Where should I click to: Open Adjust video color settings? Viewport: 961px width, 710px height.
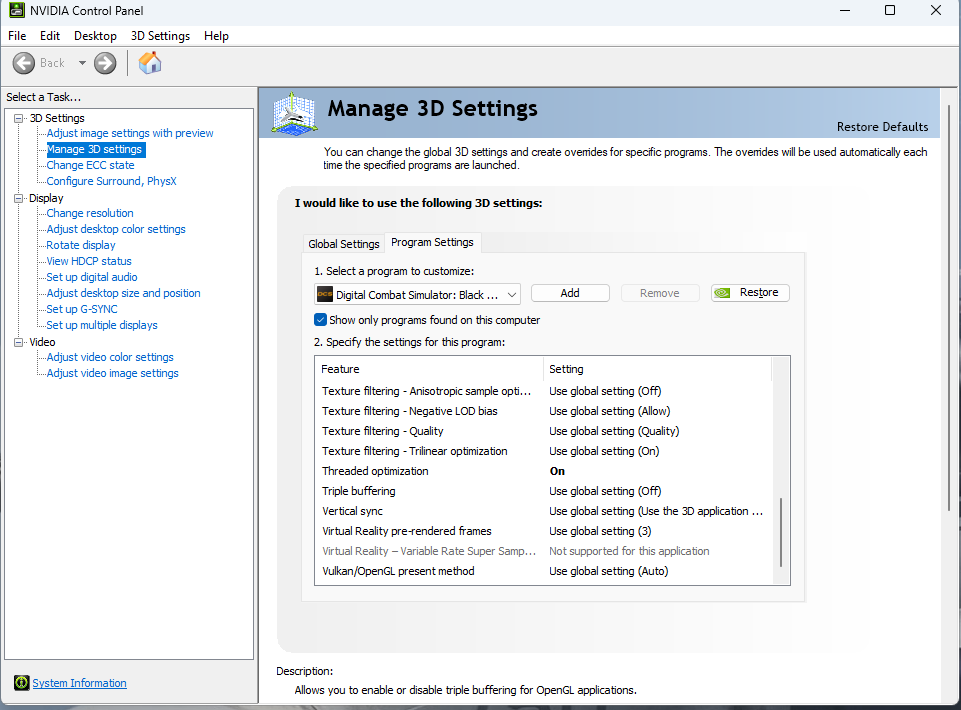tap(110, 357)
